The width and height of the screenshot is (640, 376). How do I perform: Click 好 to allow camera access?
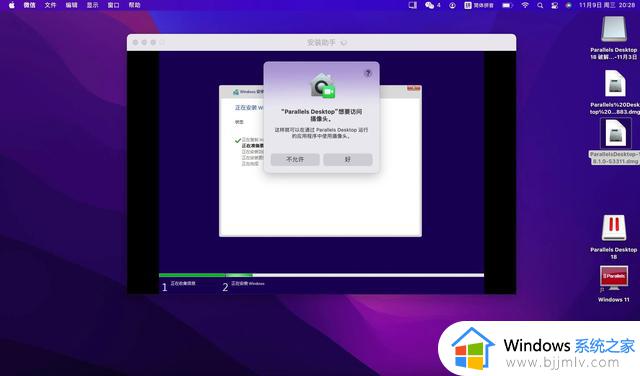click(x=348, y=159)
